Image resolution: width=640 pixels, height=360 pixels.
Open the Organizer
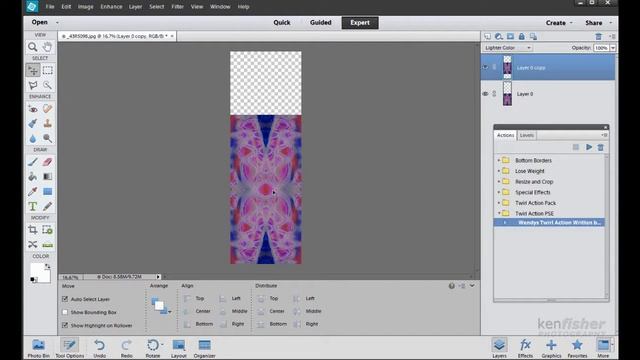(204, 348)
